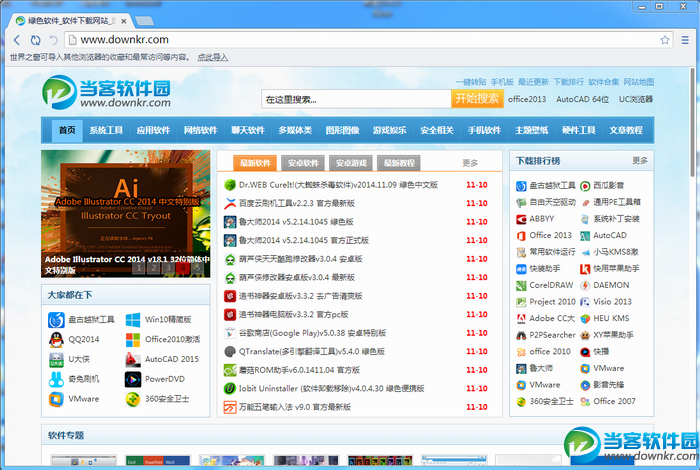Click the downkr site logo

106,92
